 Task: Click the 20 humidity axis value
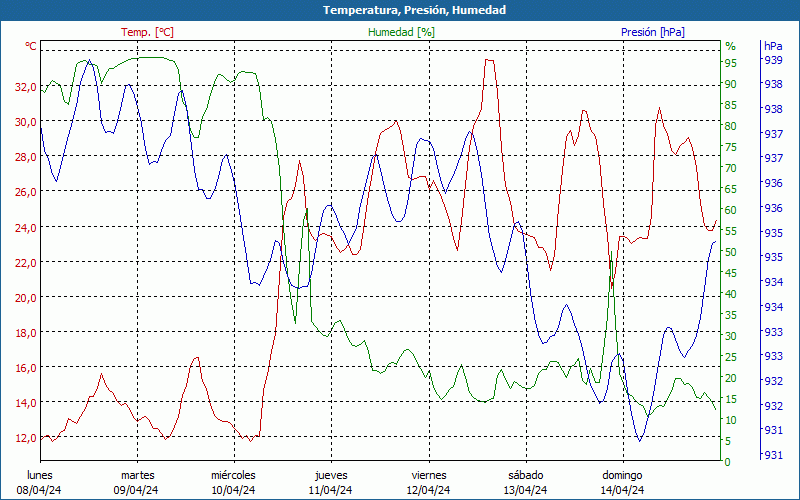tap(731, 378)
